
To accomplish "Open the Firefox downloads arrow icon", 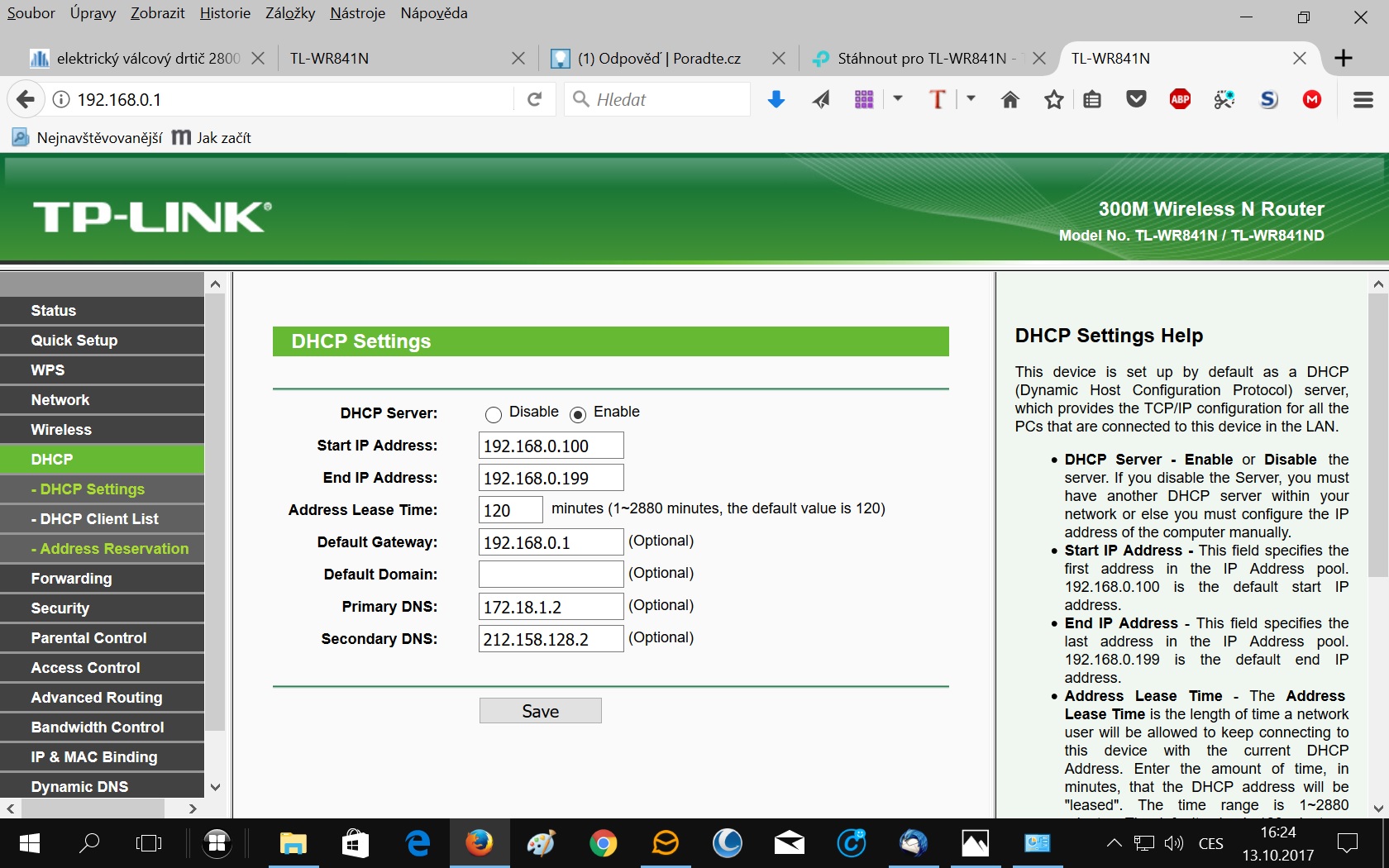I will pyautogui.click(x=776, y=100).
